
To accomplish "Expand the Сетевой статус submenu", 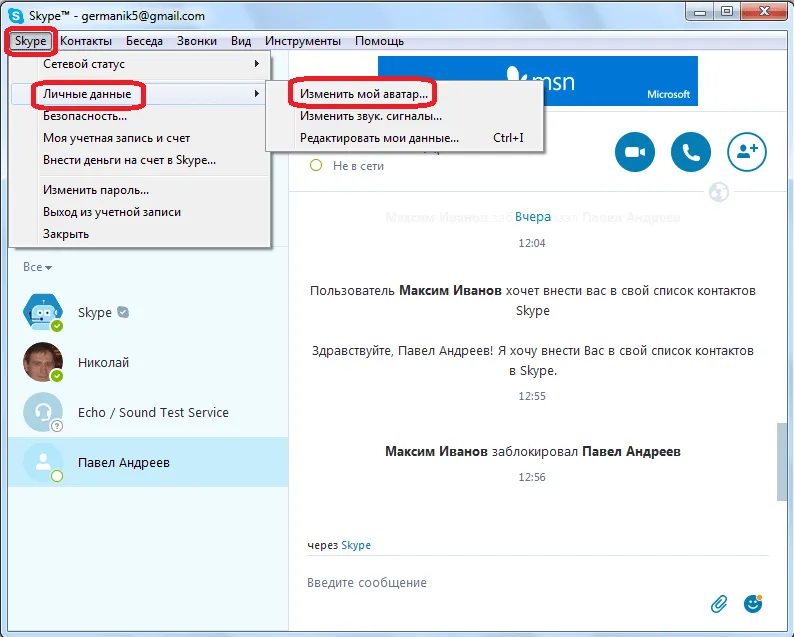I will (140, 64).
